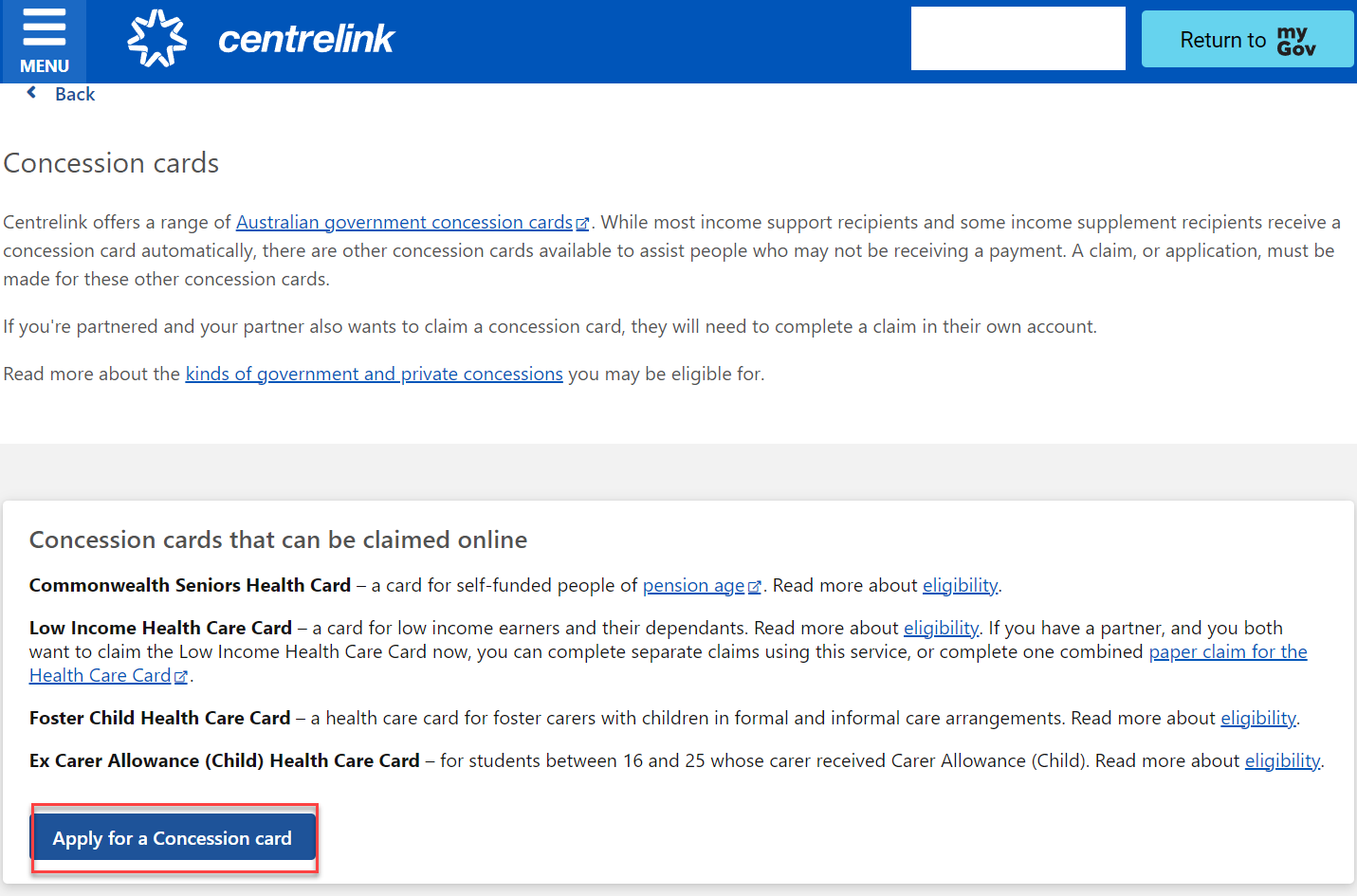
Task: Click the centrelink wordmark in header
Action: [305, 39]
